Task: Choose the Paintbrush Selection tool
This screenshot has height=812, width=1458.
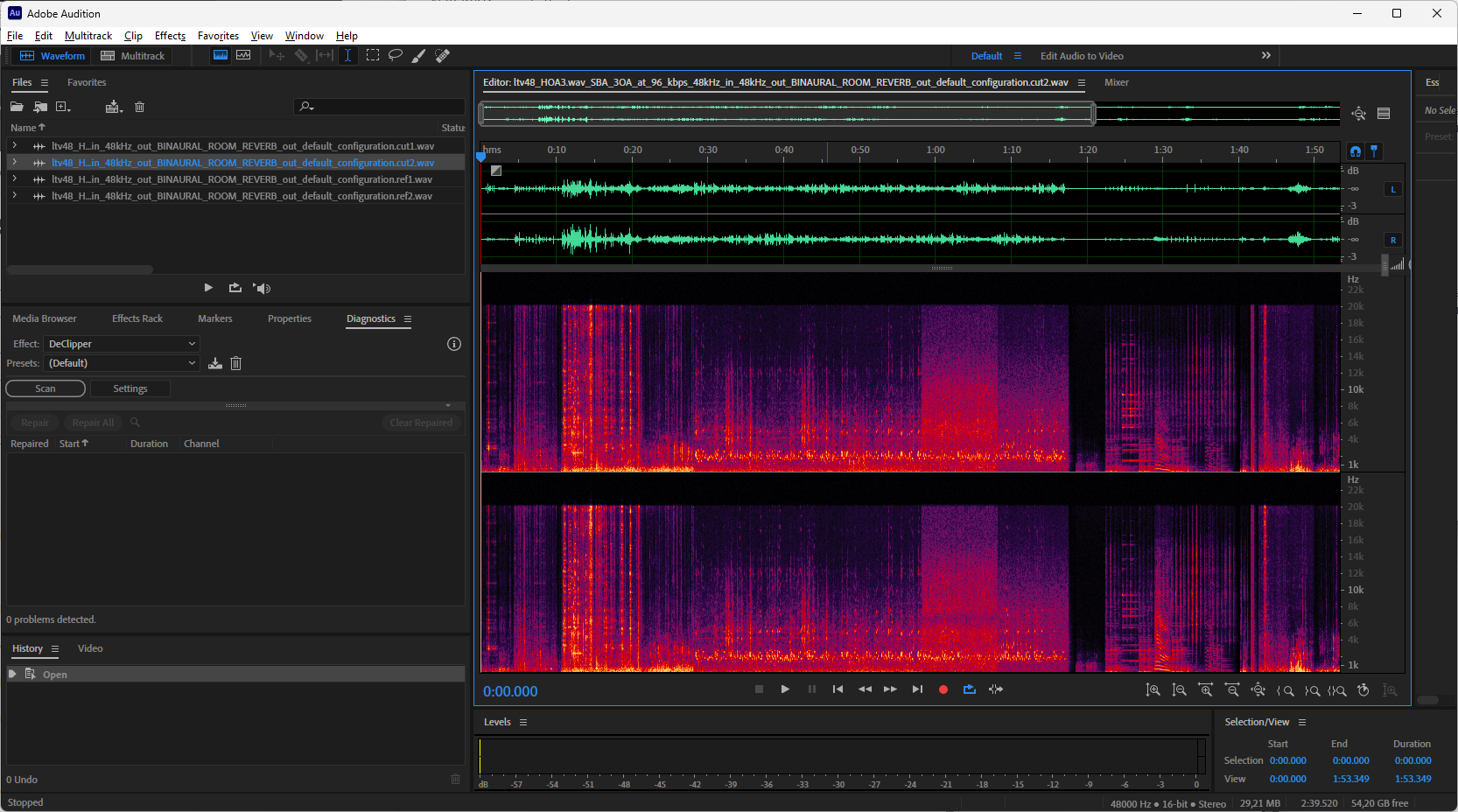Action: coord(419,55)
